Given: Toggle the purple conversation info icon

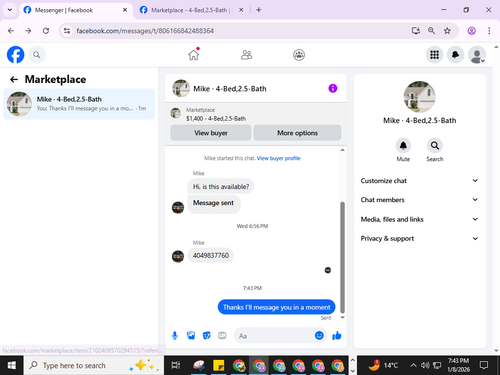Looking at the screenshot, I should (333, 88).
